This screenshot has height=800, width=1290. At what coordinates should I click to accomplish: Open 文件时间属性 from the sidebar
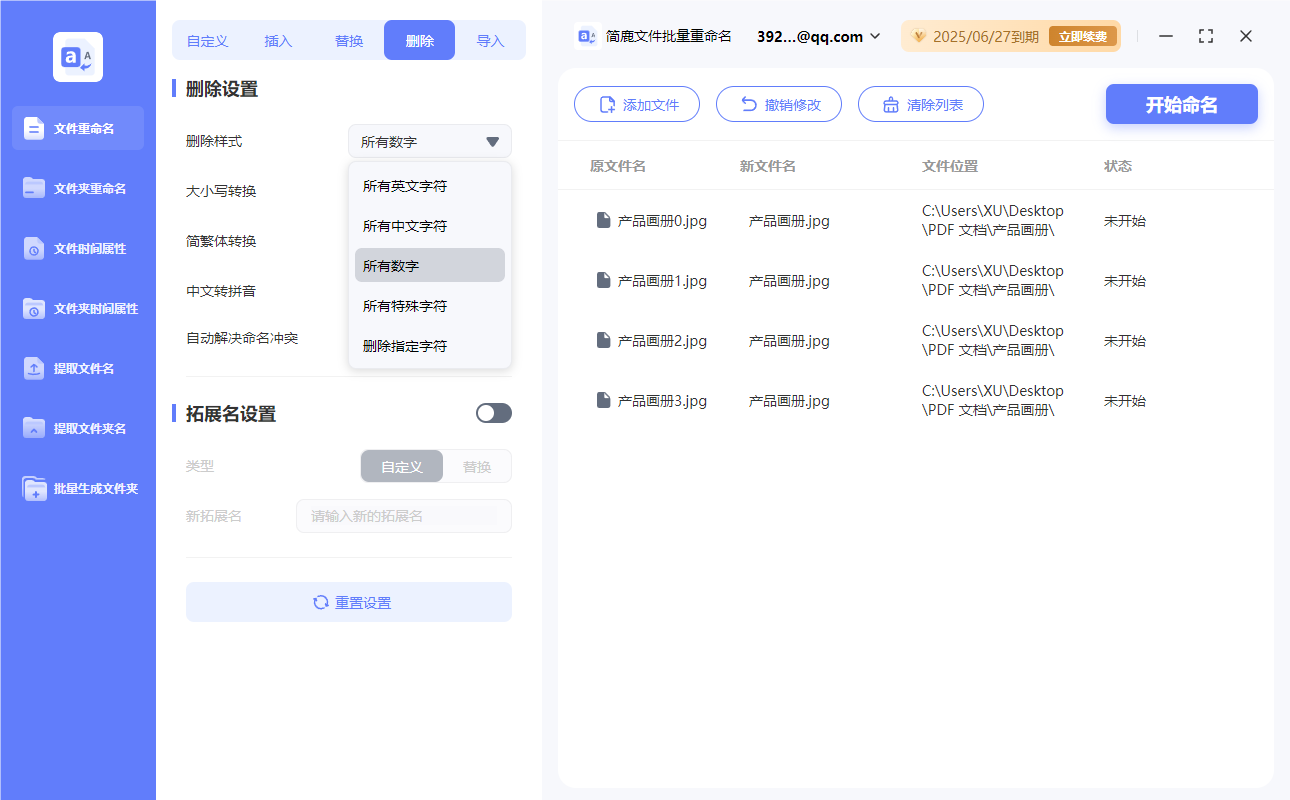(x=77, y=248)
